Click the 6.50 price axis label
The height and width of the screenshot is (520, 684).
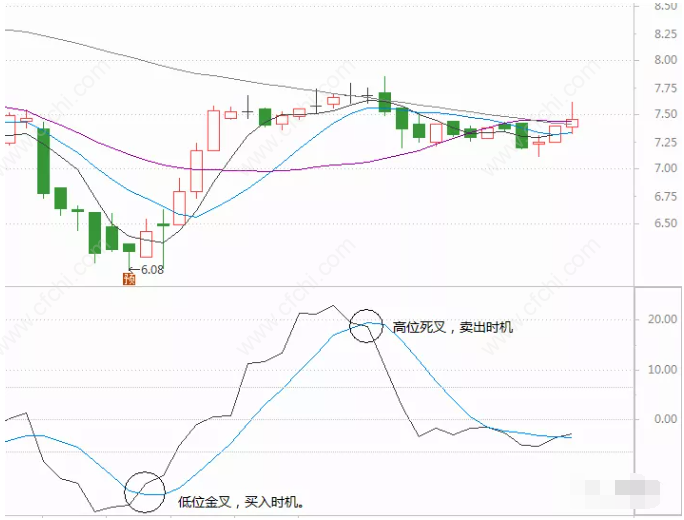665,223
